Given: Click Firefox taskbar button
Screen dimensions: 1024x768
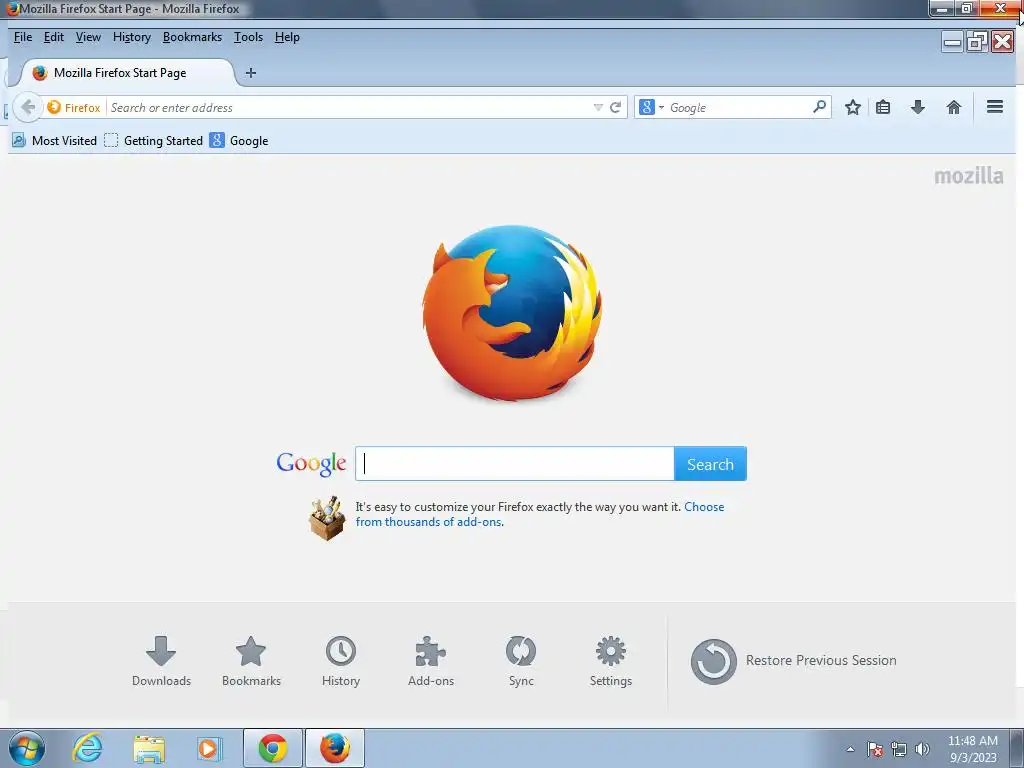Looking at the screenshot, I should pos(334,748).
